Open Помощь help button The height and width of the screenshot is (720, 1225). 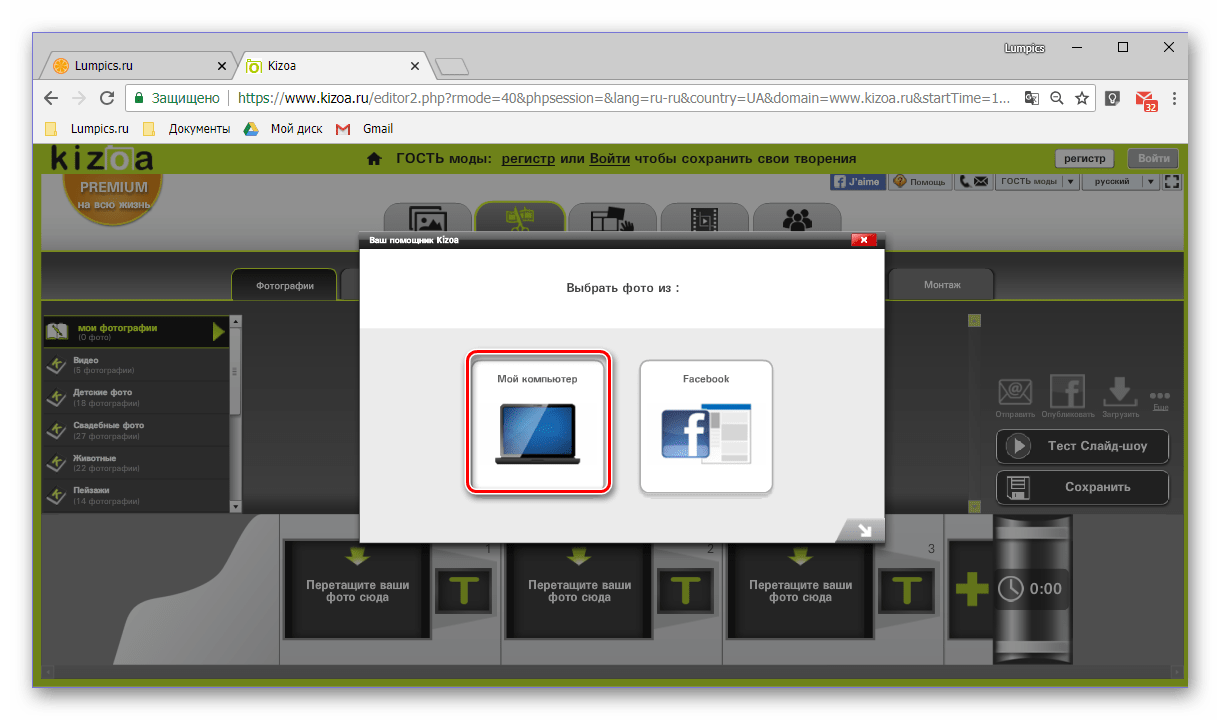(920, 182)
